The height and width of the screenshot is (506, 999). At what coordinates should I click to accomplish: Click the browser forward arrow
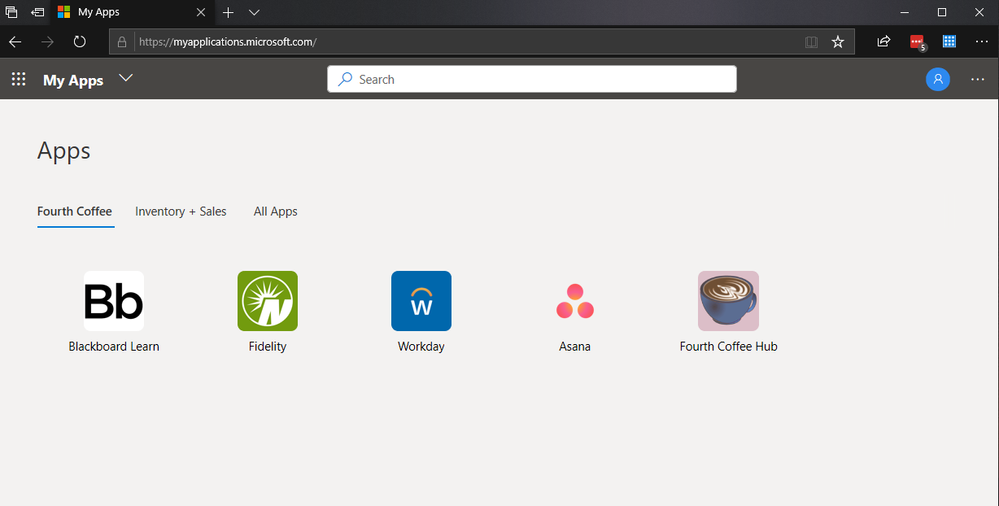pyautogui.click(x=48, y=42)
